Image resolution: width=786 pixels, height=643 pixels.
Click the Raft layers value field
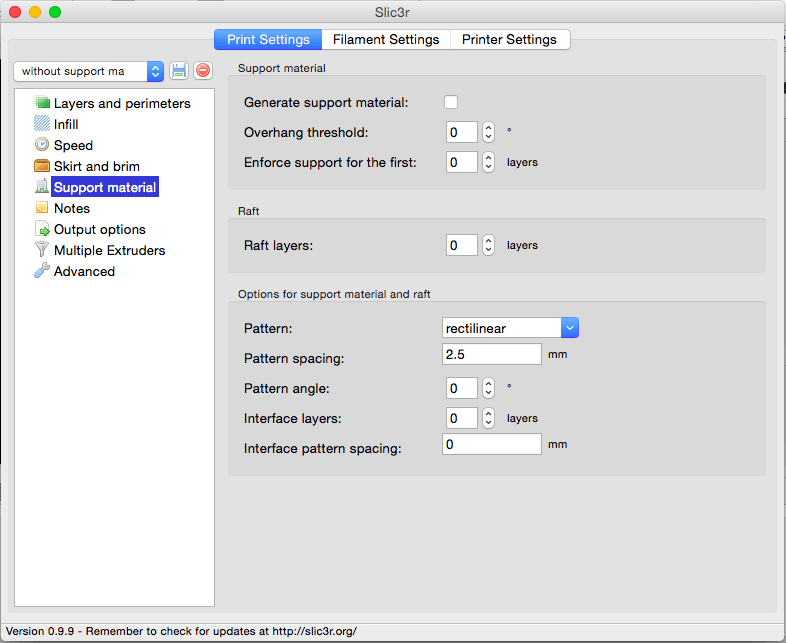(462, 245)
